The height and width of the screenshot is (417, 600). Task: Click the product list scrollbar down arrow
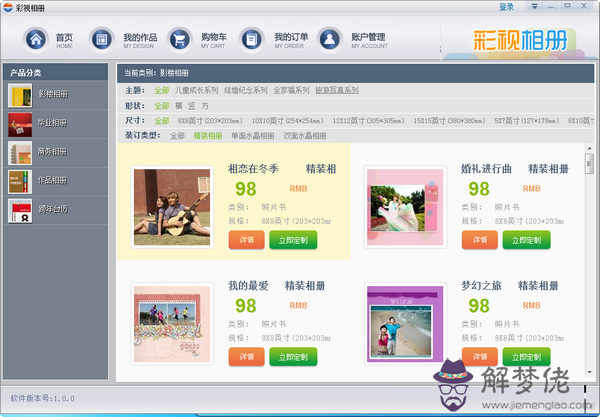click(x=589, y=372)
